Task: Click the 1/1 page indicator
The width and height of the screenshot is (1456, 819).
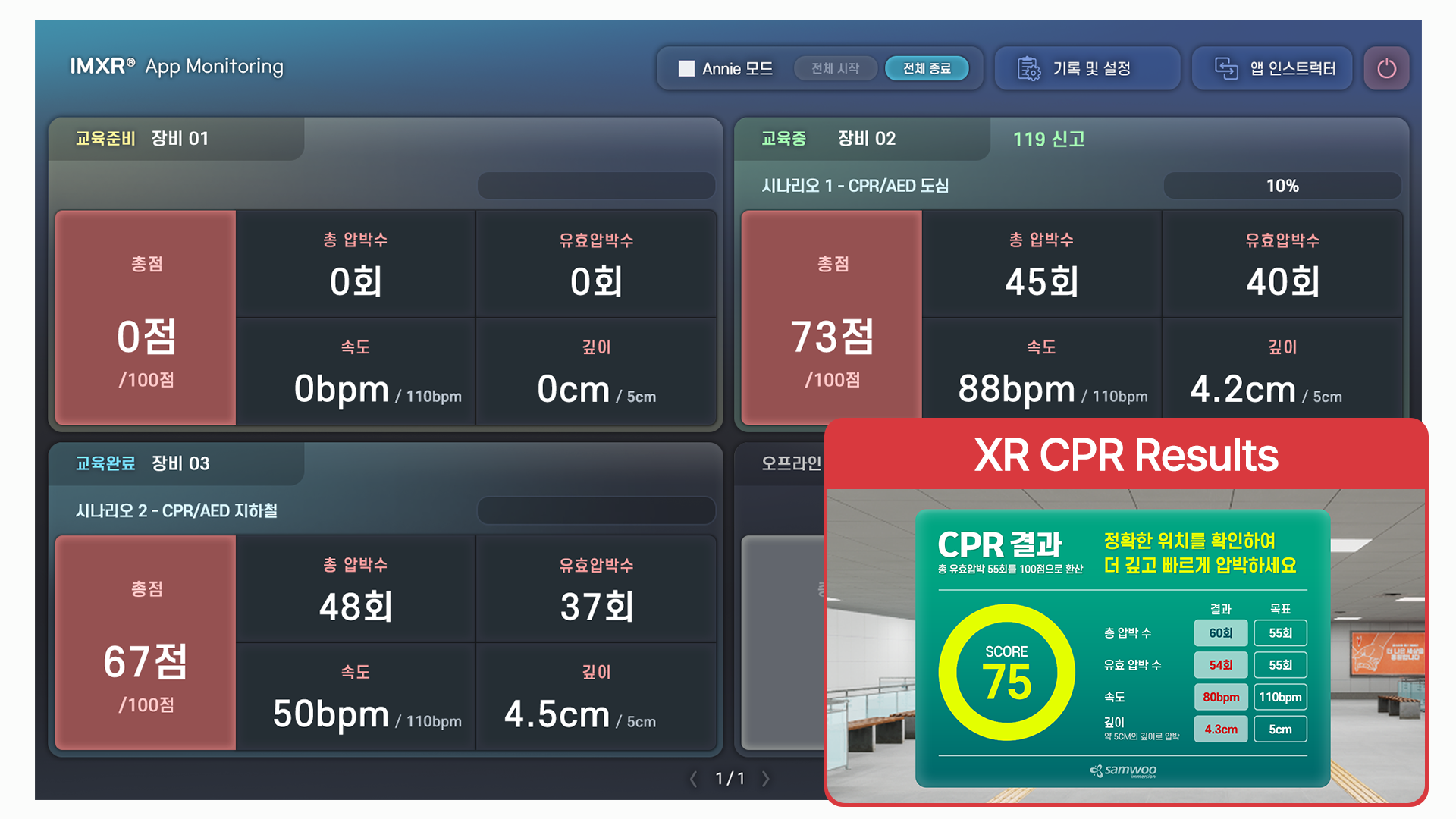Action: pos(730,779)
